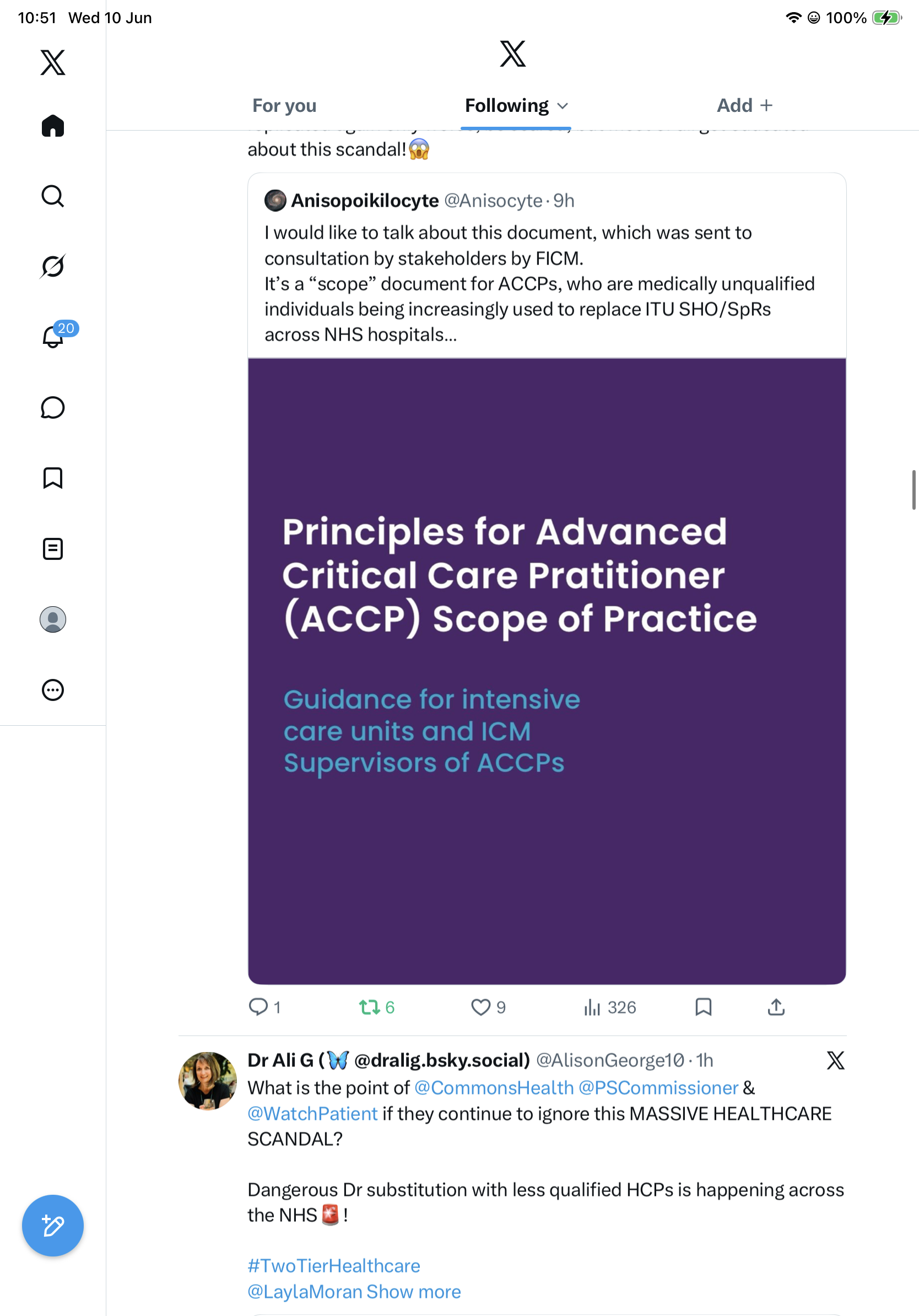Toggle repost on post with 6 reposts
The width and height of the screenshot is (919, 1316).
click(376, 1007)
